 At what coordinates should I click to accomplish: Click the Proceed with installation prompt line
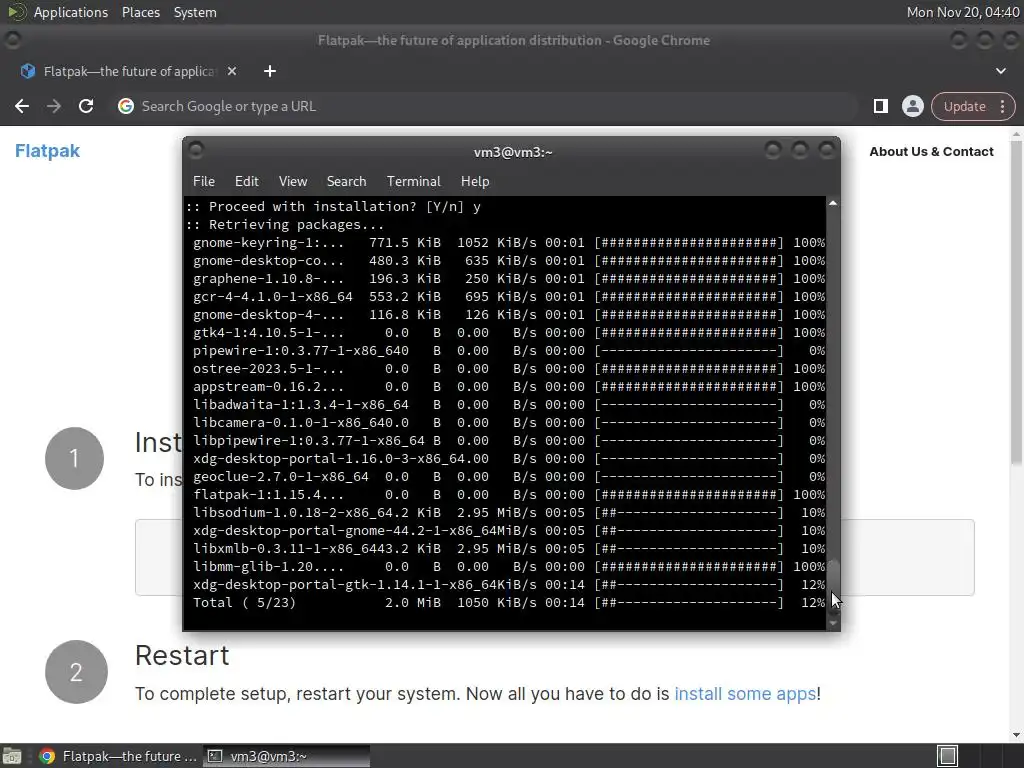click(333, 207)
